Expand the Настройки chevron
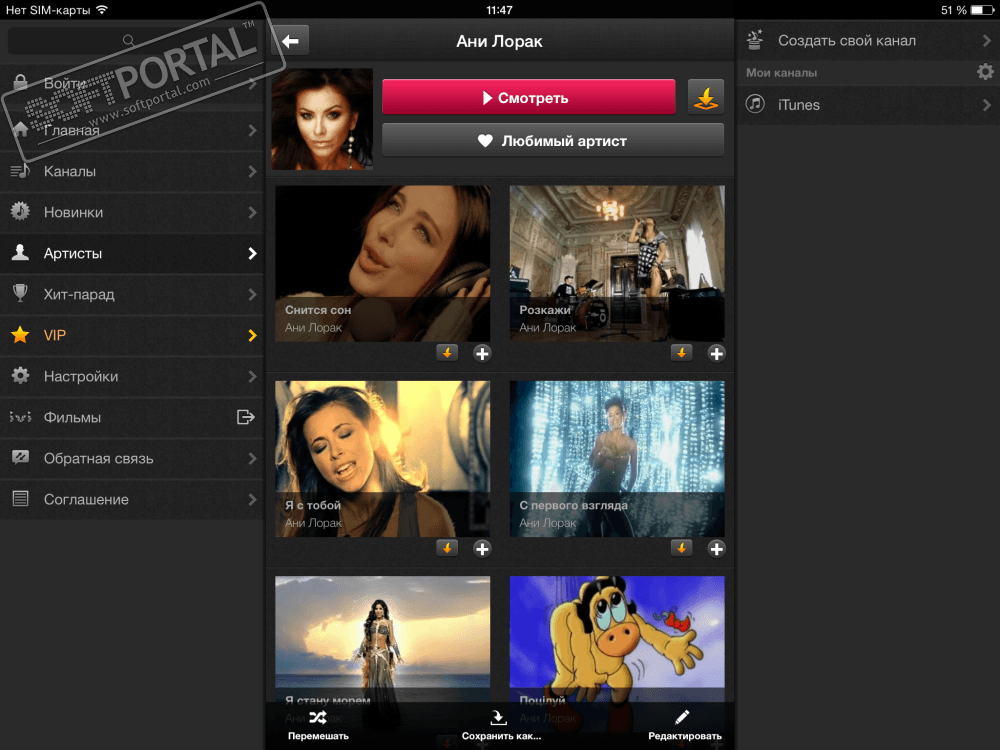 point(253,376)
